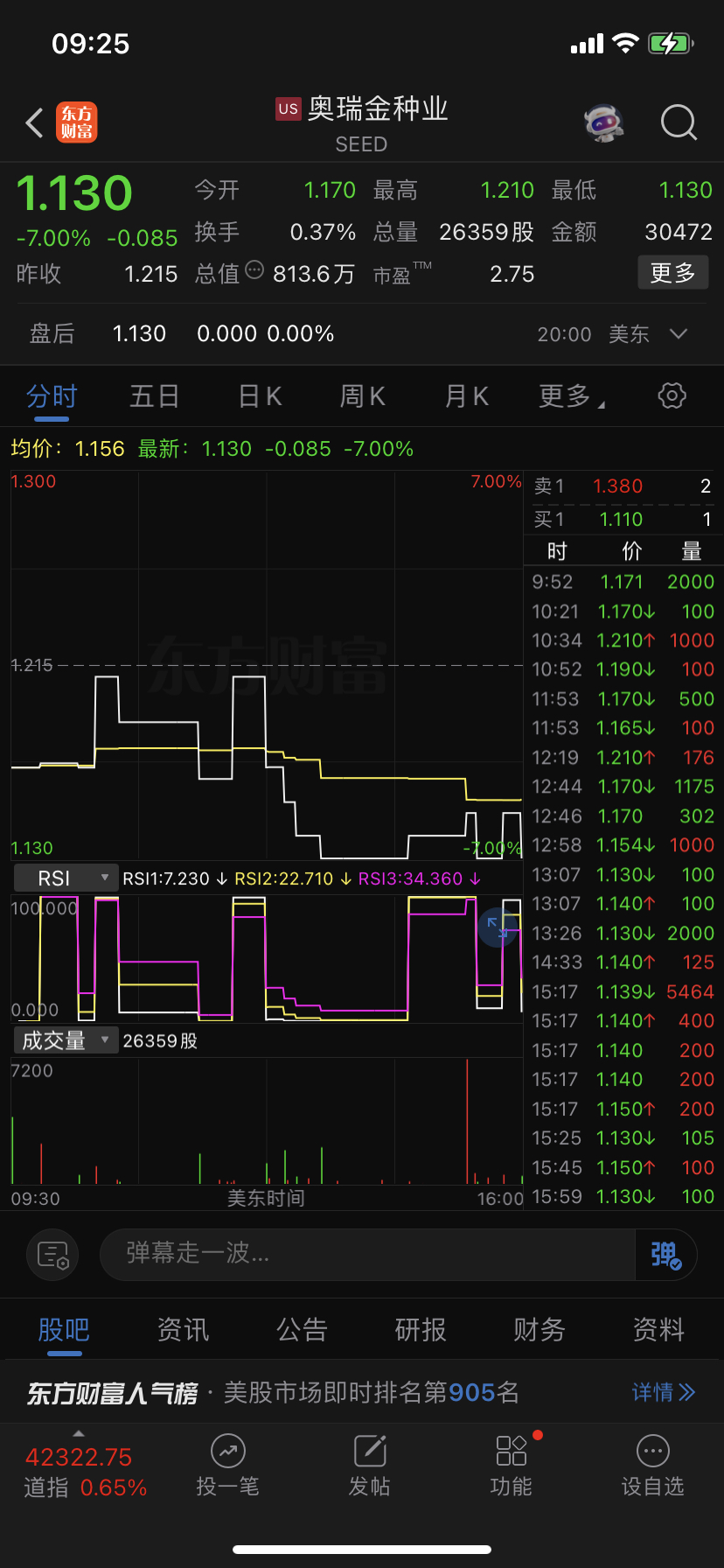Open the 公告 tab
Viewport: 724px width, 1568px height.
coord(302,1330)
